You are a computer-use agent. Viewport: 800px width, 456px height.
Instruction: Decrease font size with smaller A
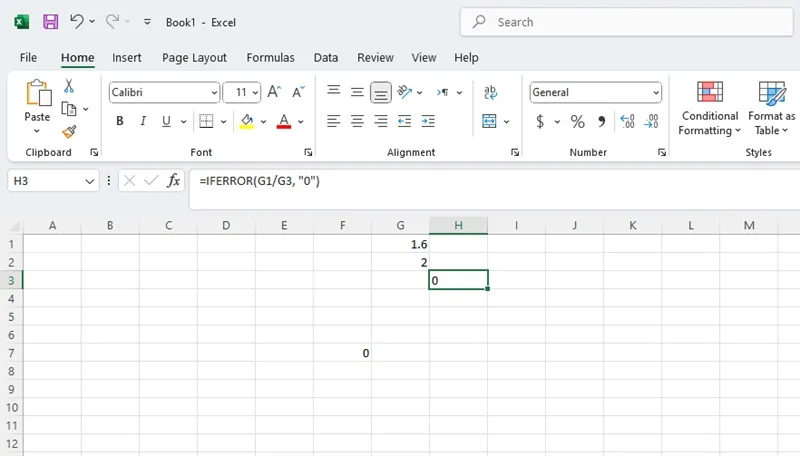(298, 92)
